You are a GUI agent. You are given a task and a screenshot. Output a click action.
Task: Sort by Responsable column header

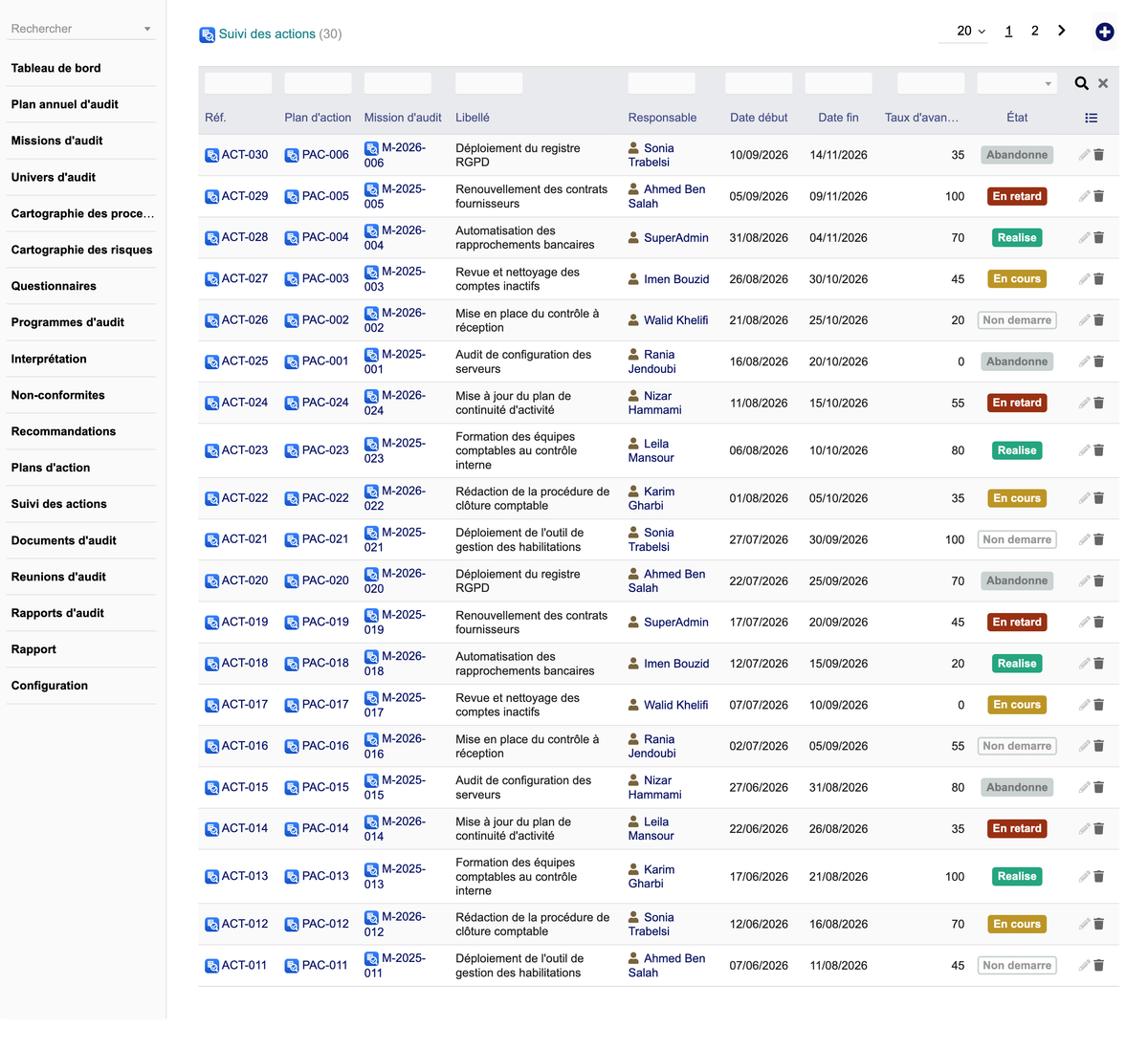(662, 118)
